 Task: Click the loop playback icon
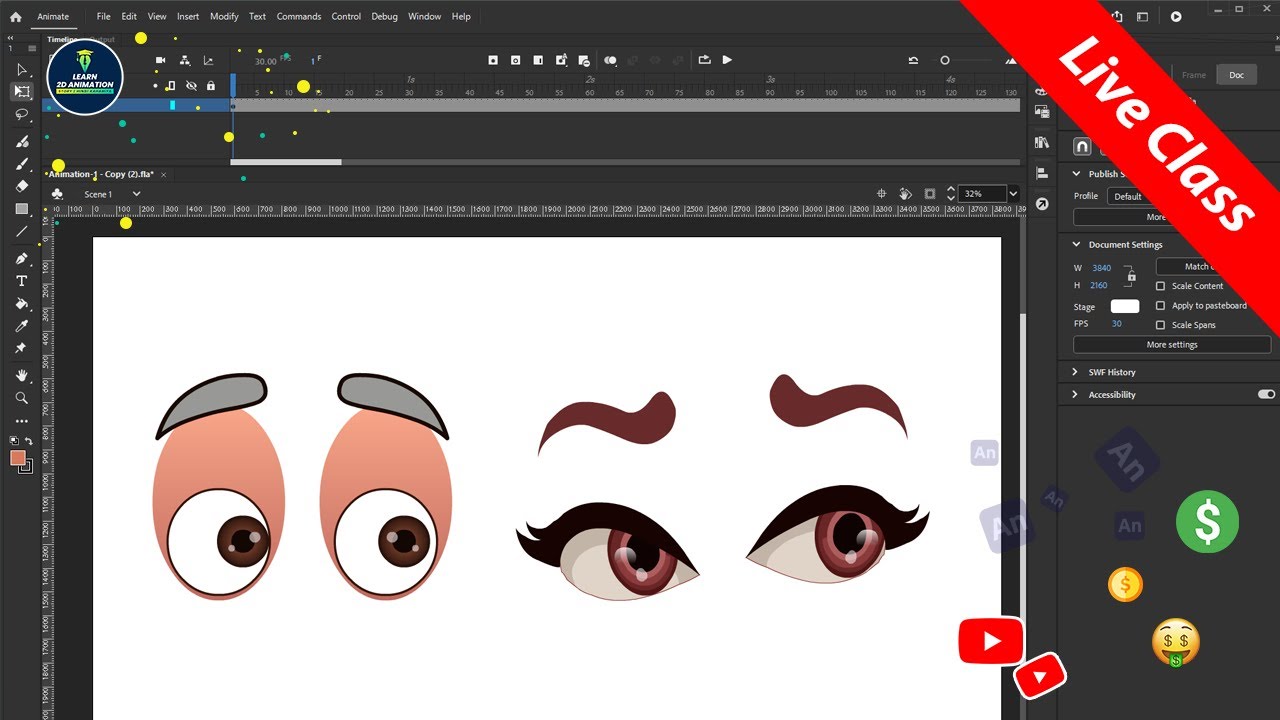[704, 60]
